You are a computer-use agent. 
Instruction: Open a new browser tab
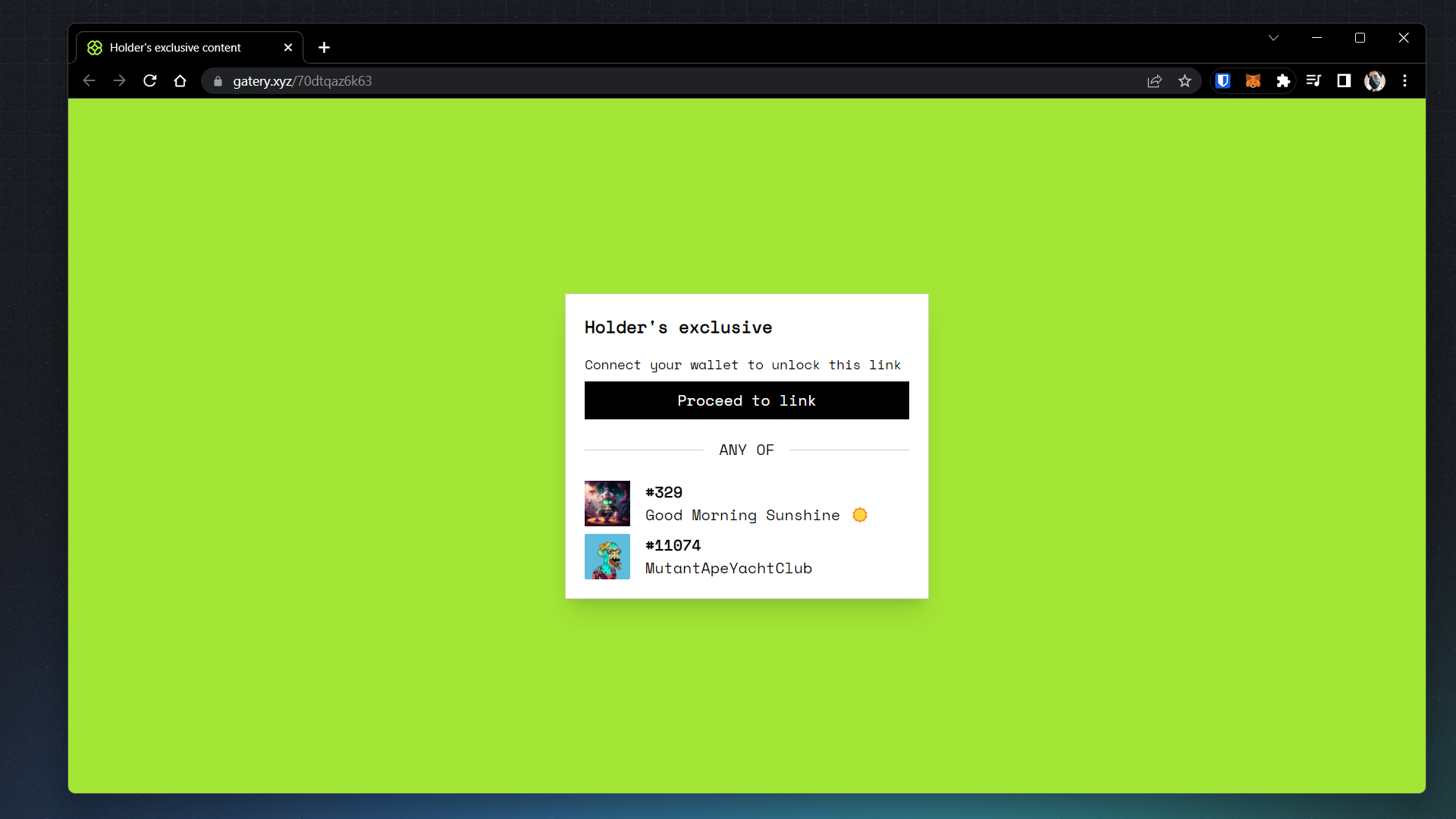pyautogui.click(x=324, y=48)
